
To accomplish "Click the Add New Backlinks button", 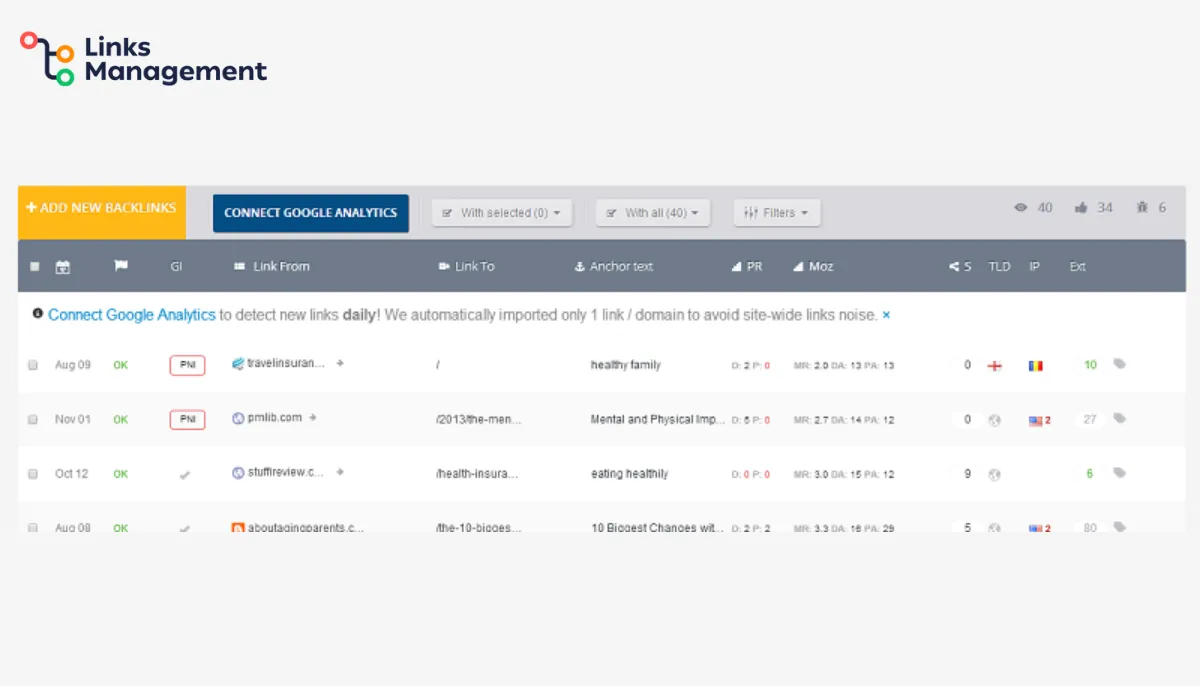I will pos(102,212).
